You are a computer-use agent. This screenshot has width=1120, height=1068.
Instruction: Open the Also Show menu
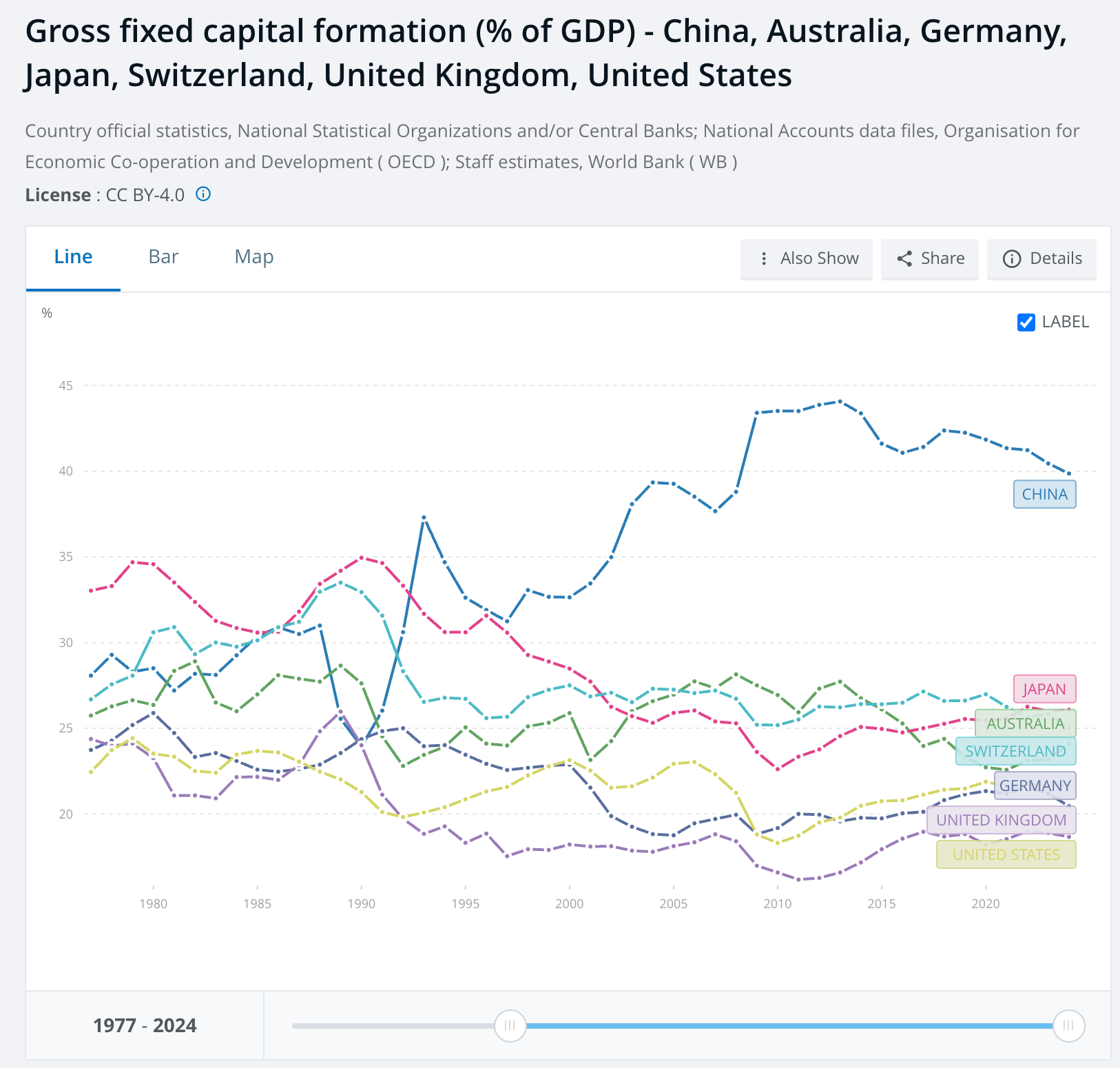(807, 258)
